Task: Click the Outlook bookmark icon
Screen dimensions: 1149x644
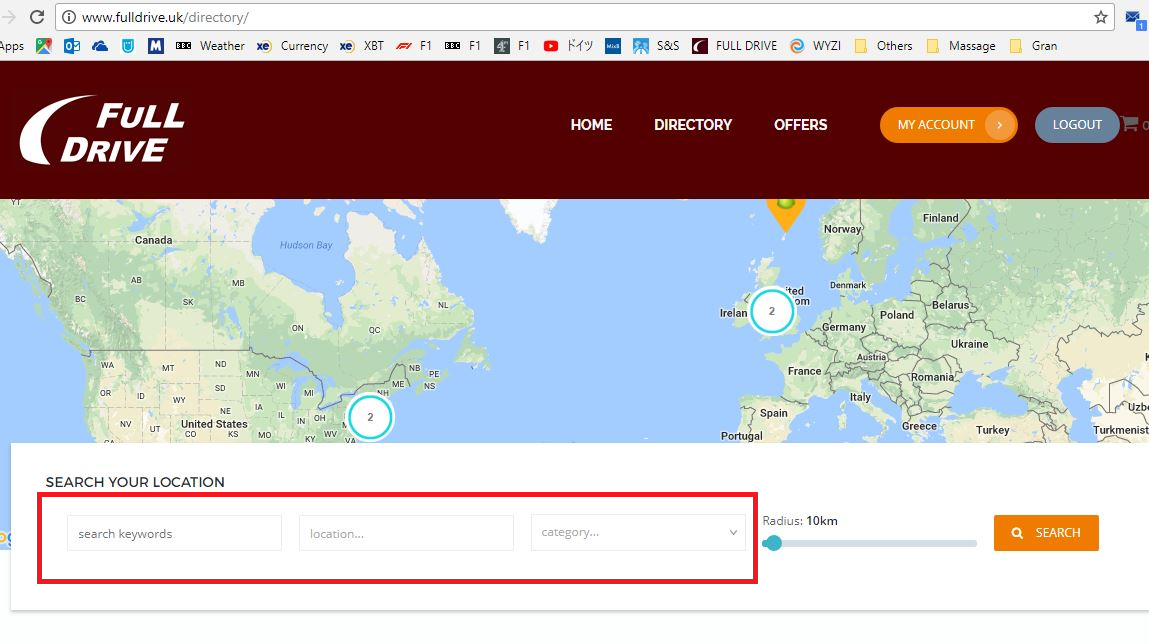Action: pos(72,45)
